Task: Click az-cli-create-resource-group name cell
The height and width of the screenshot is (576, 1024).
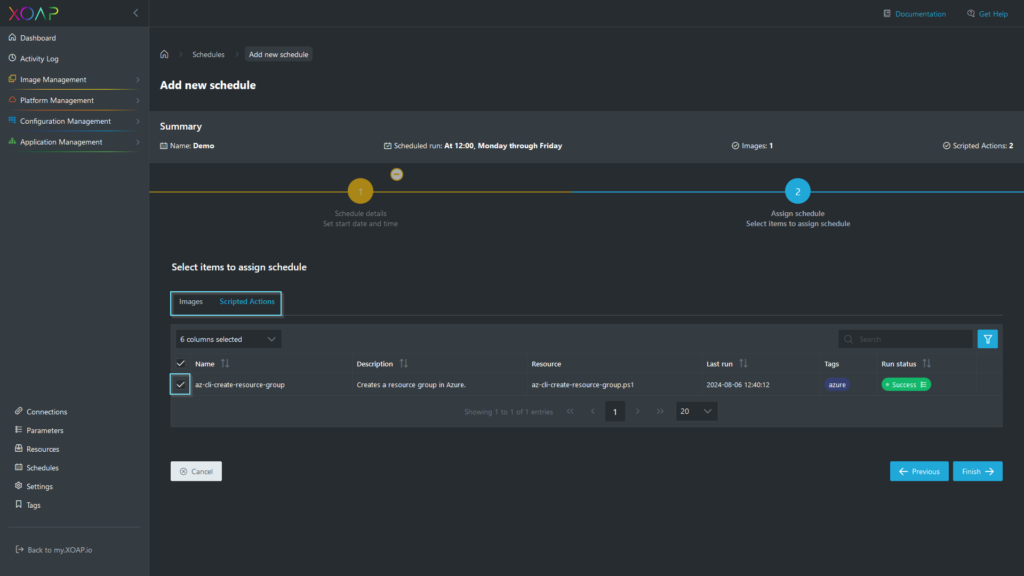Action: [x=240, y=385]
